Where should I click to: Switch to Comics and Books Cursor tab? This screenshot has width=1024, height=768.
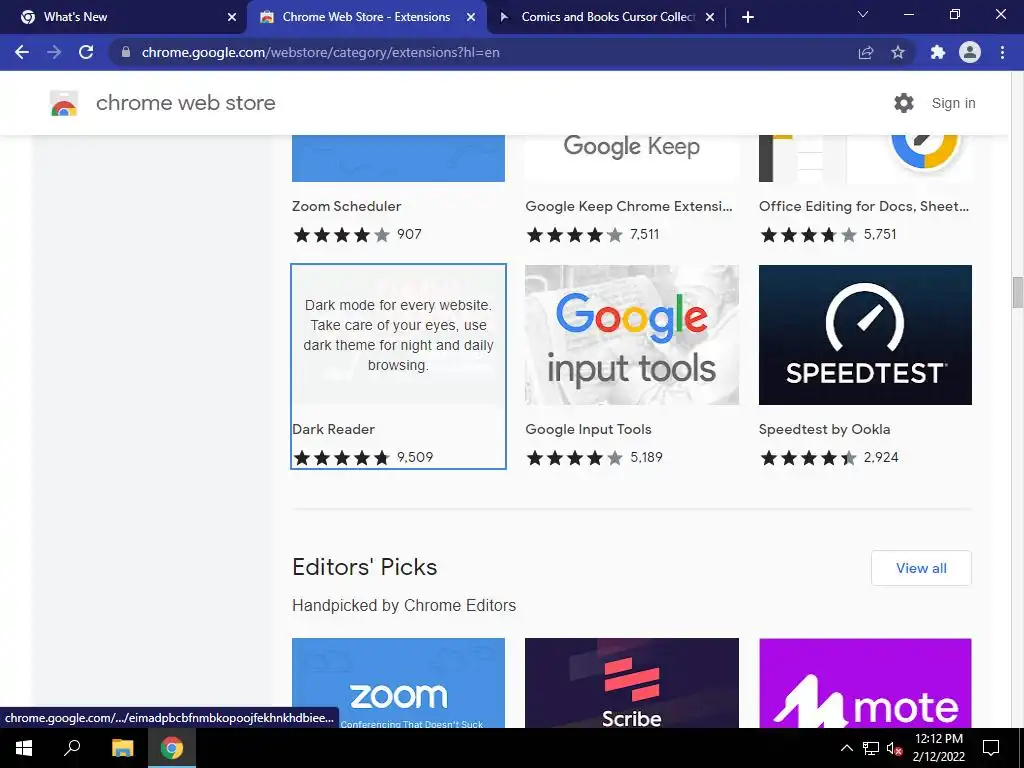[606, 17]
